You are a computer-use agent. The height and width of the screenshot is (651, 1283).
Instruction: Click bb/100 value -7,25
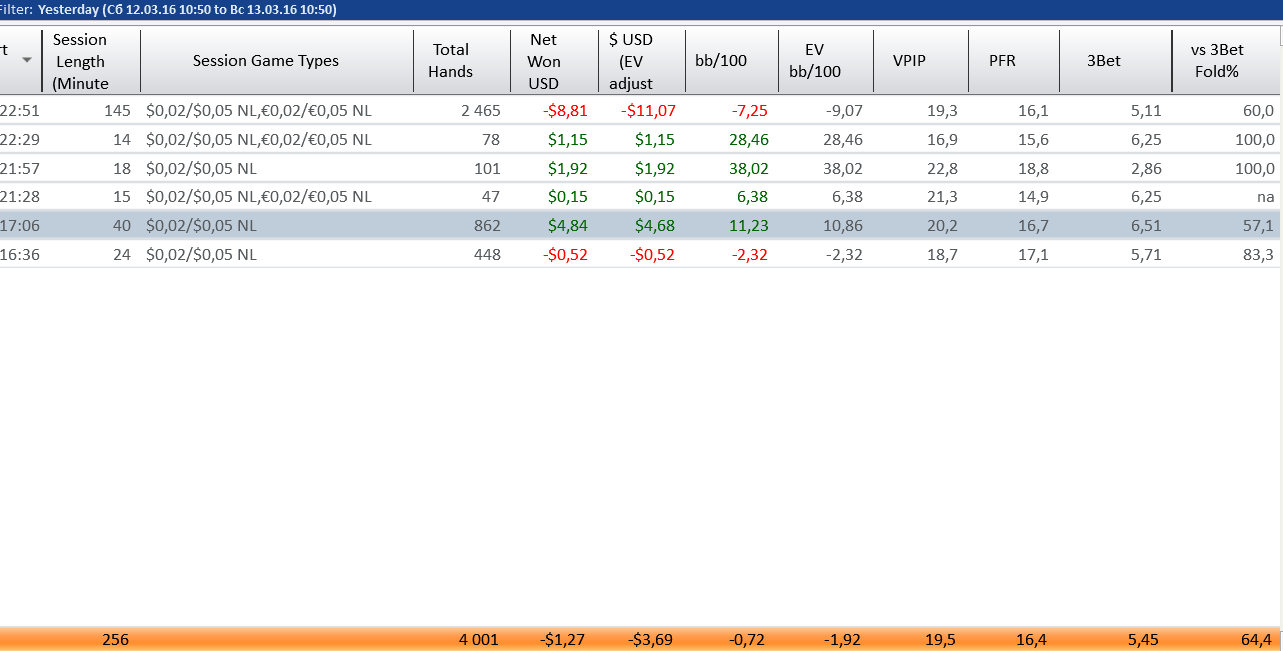748,111
